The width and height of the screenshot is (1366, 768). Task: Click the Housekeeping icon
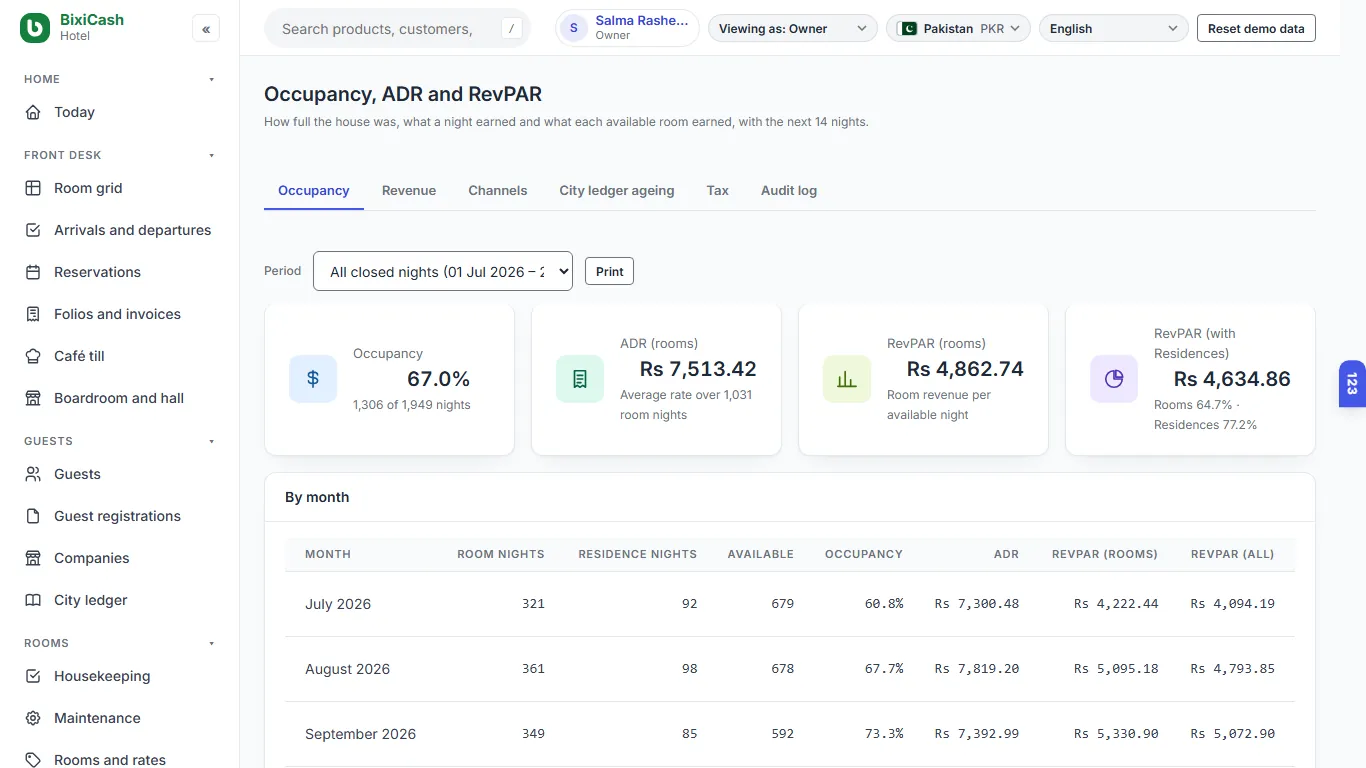(x=33, y=676)
